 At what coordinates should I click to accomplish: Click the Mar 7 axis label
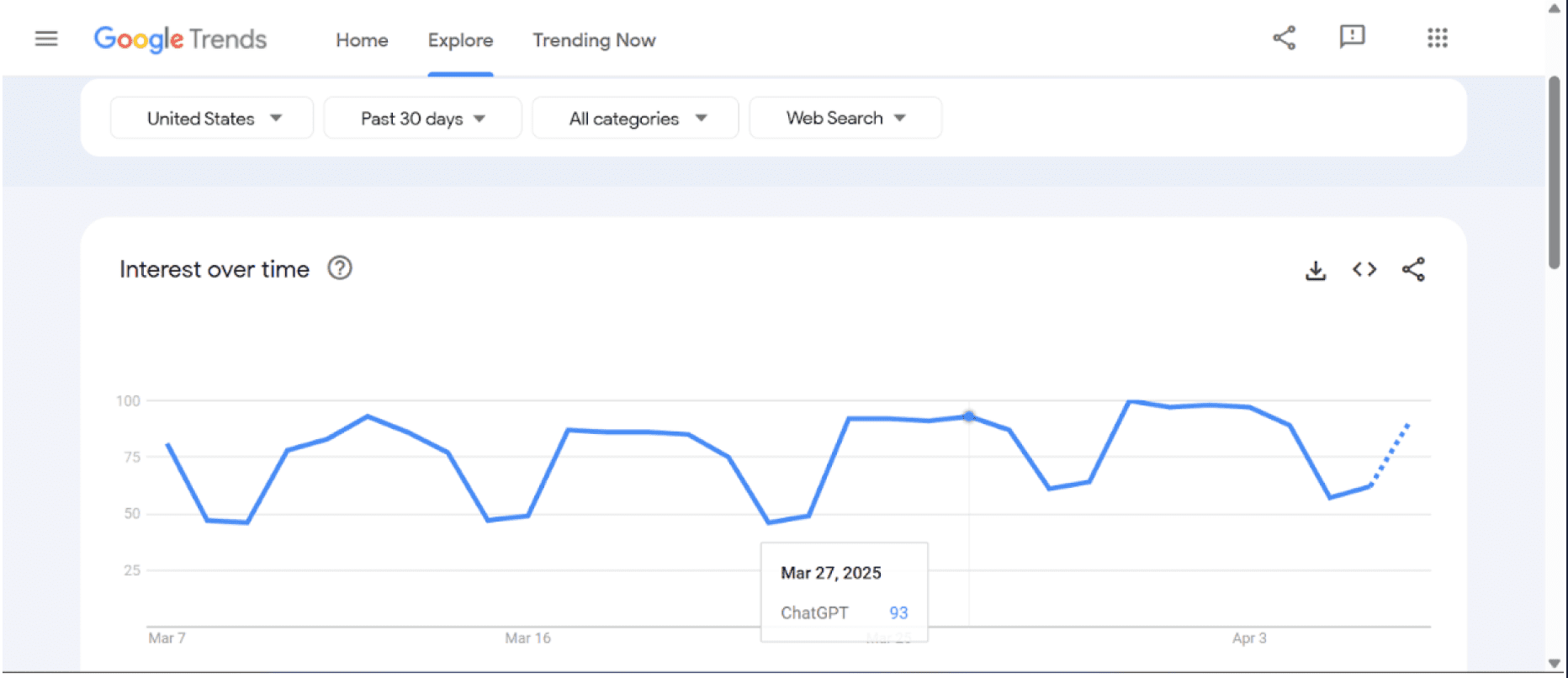pyautogui.click(x=167, y=638)
